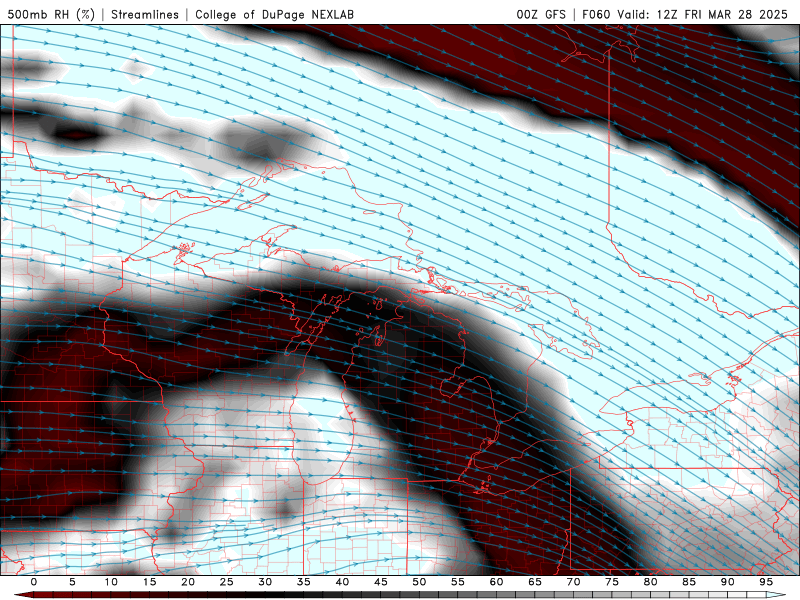Click the colorbar label "15"

click(149, 582)
